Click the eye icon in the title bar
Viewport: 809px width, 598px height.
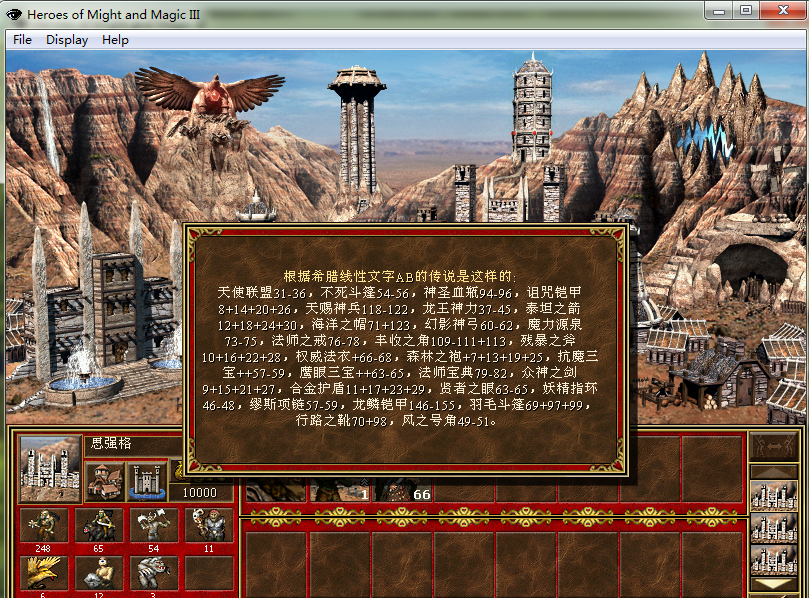14,14
